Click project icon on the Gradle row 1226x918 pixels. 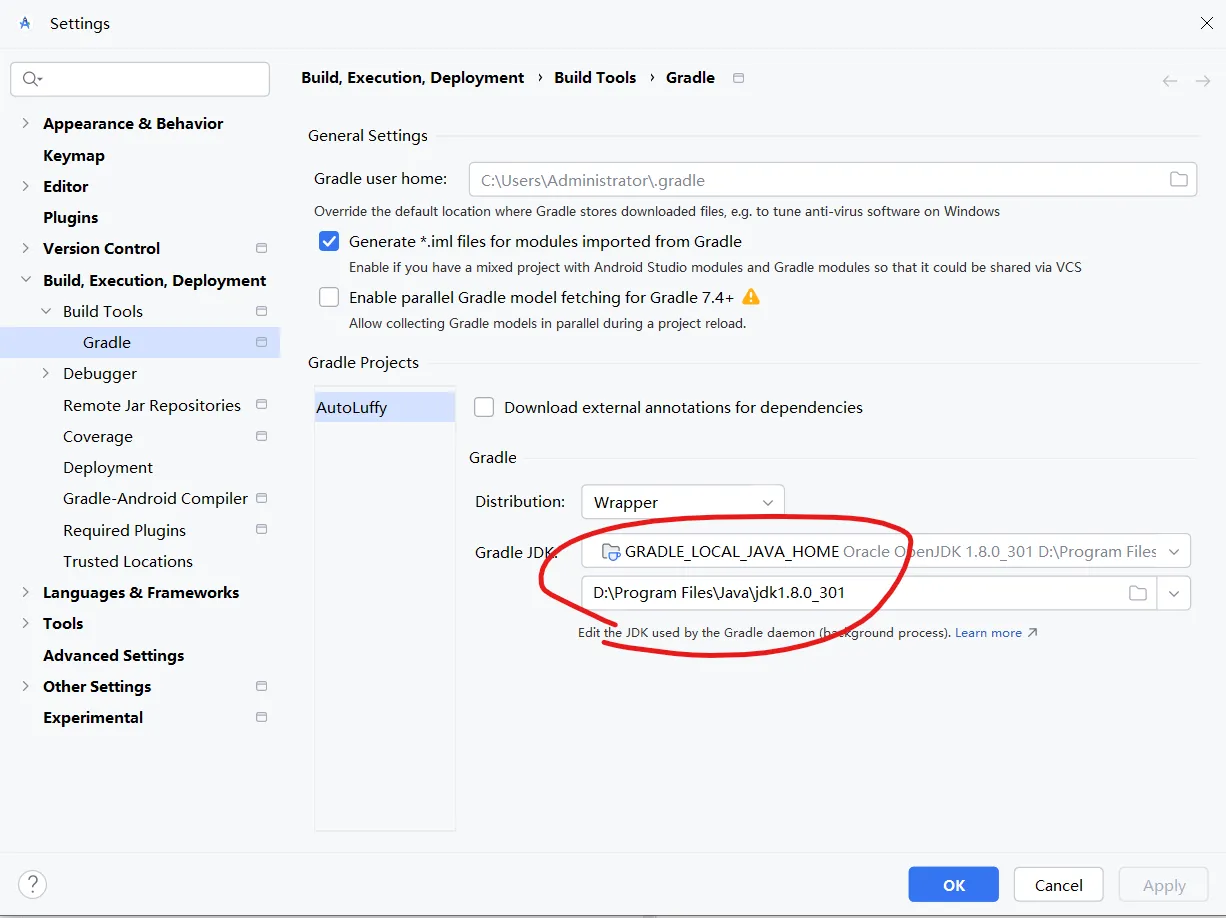(261, 342)
